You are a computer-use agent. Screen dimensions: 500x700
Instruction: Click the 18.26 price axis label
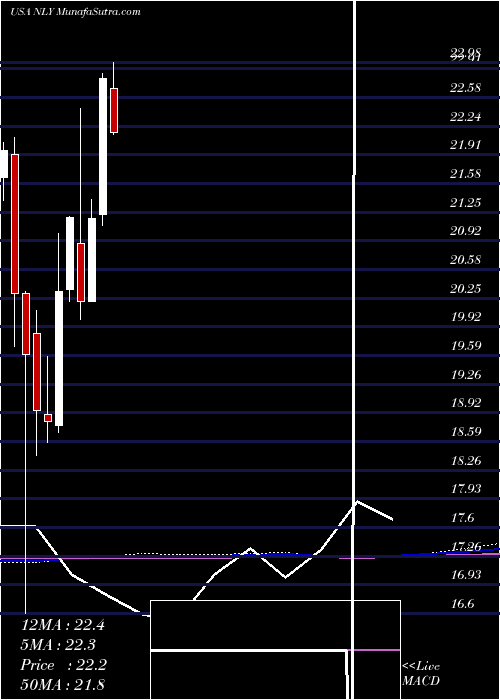click(466, 461)
